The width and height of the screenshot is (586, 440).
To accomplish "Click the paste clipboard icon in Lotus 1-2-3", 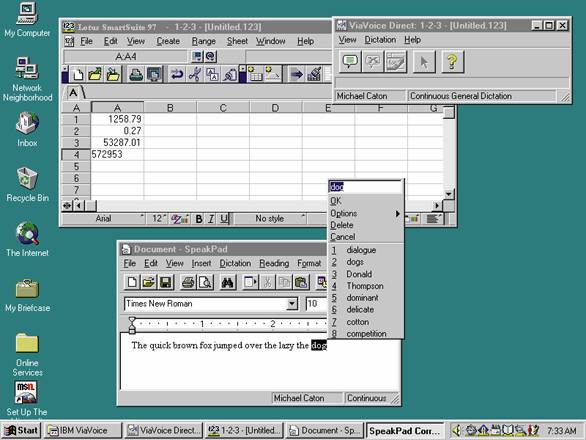I will (230, 74).
